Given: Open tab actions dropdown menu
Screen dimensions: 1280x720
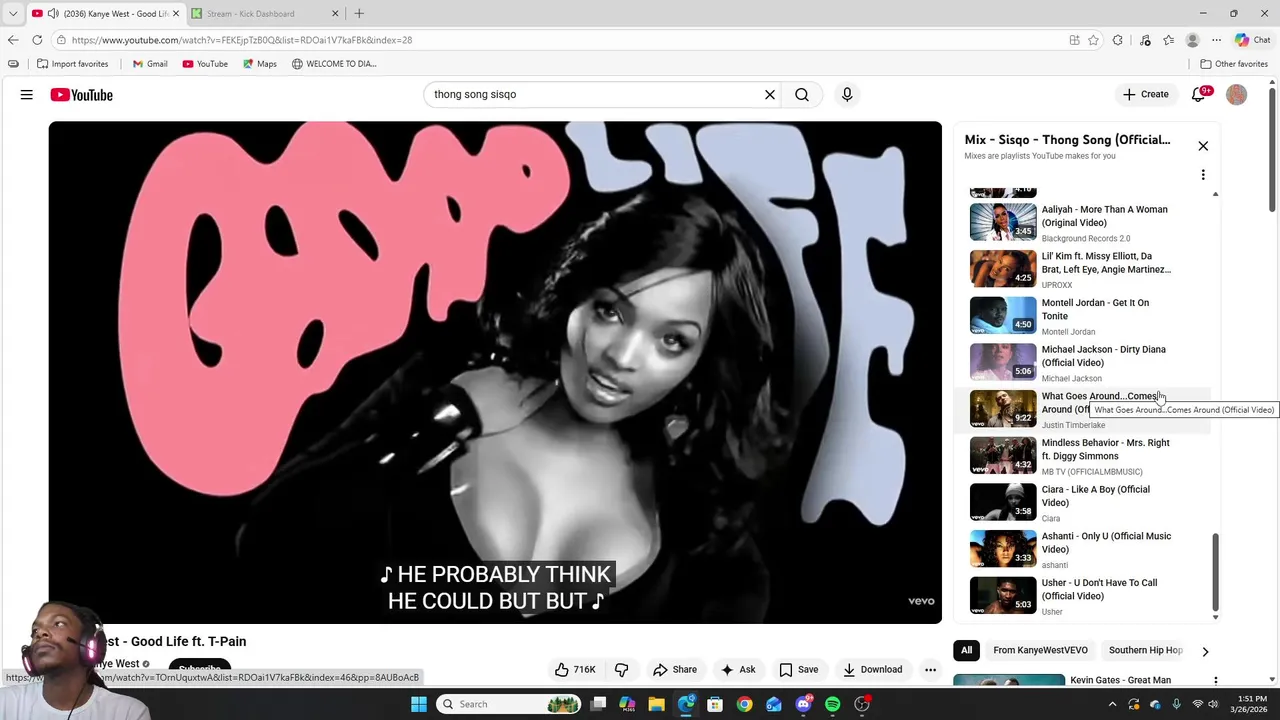Looking at the screenshot, I should pyautogui.click(x=13, y=14).
